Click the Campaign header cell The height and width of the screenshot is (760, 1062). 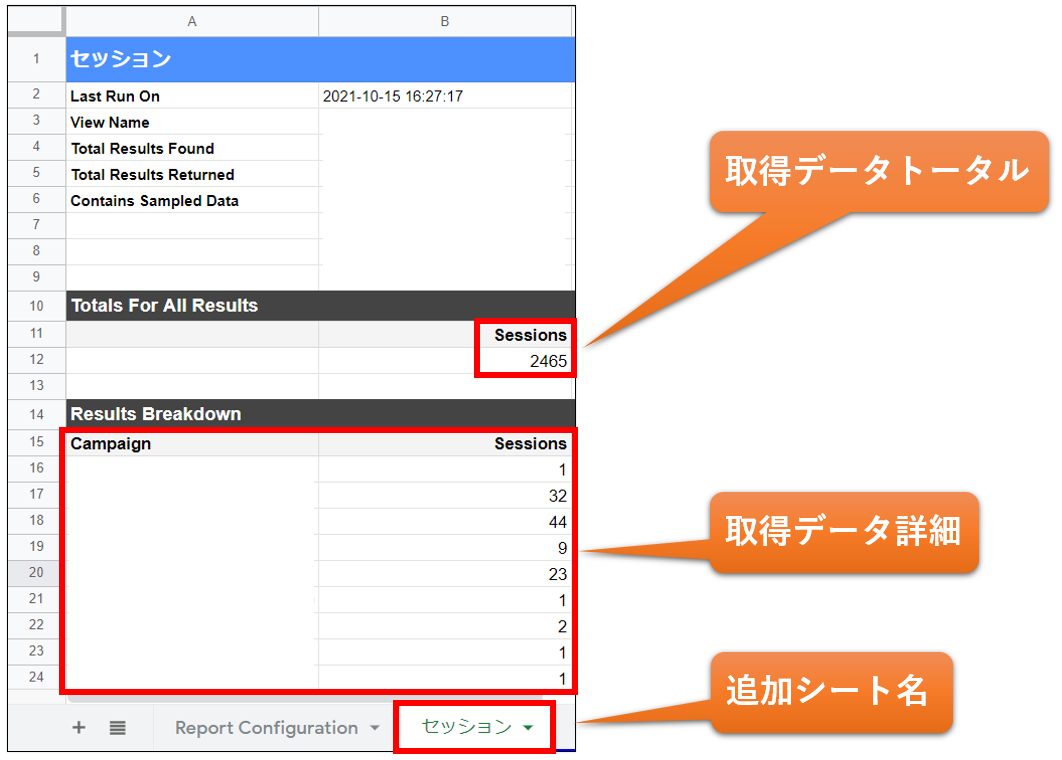(192, 444)
